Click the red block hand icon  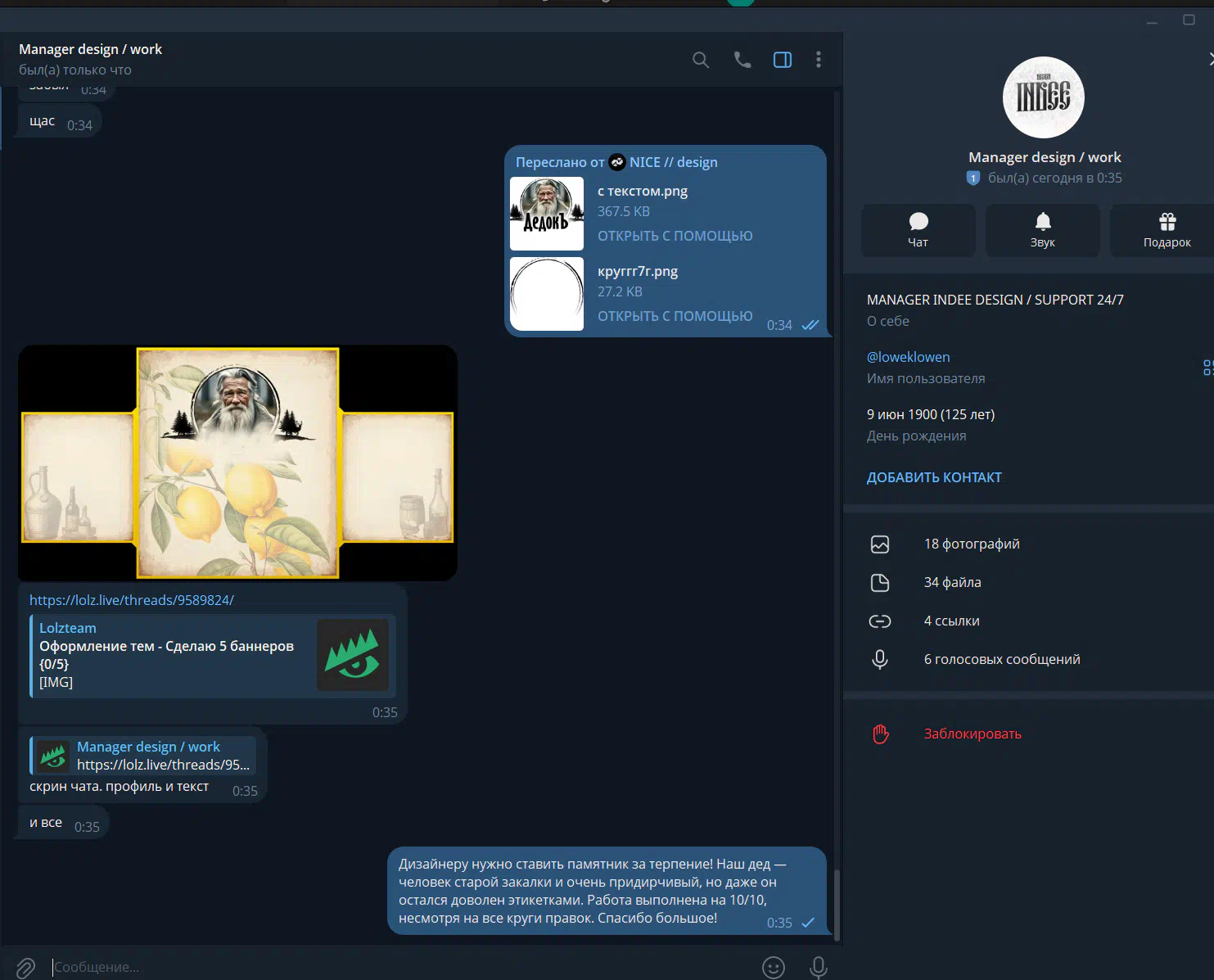pyautogui.click(x=880, y=734)
